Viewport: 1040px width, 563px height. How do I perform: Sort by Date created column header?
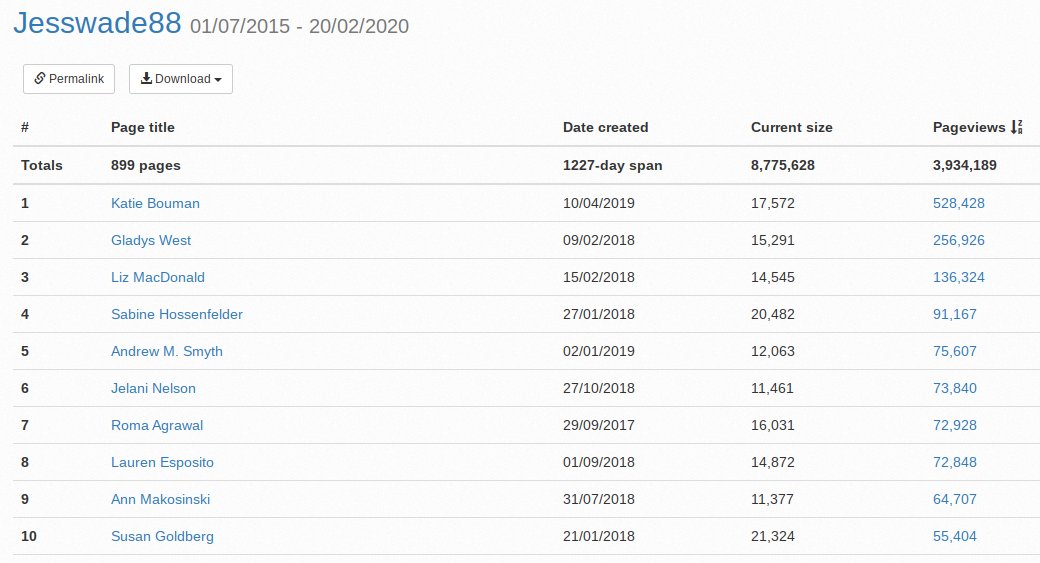(x=606, y=127)
